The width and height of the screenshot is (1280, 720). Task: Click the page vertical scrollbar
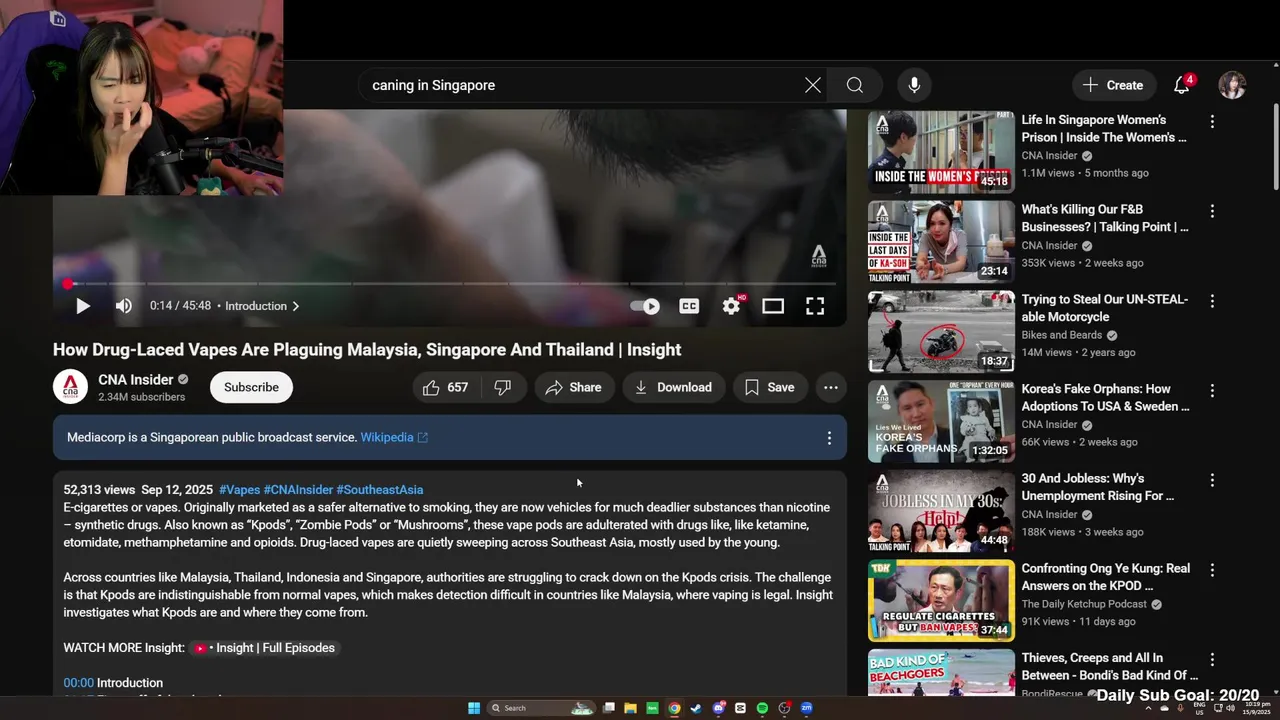(x=1275, y=145)
